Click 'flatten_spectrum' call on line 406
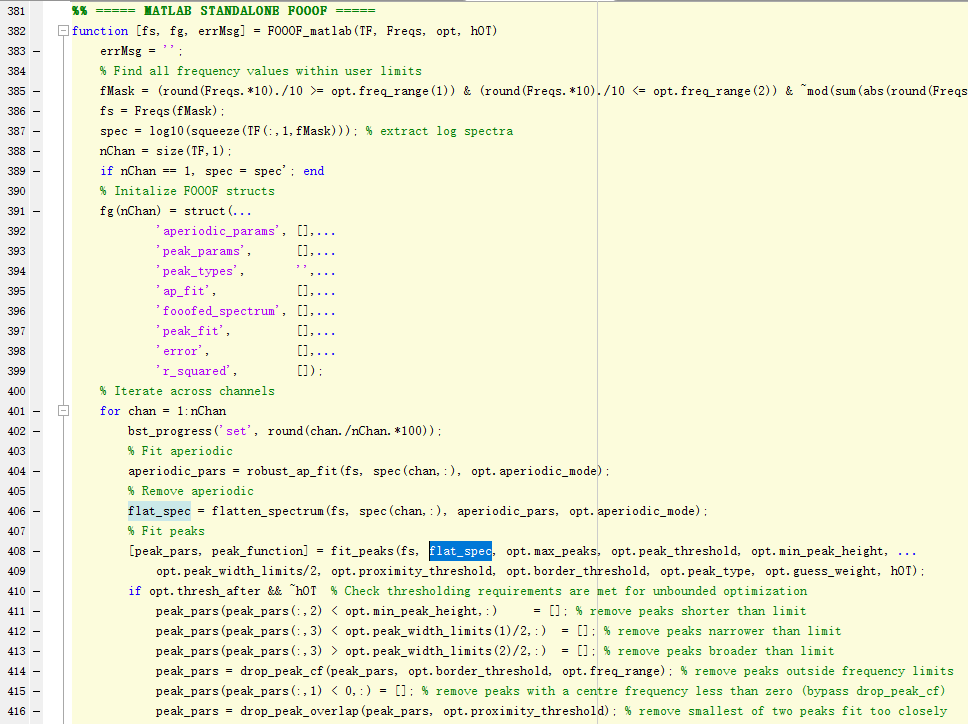The width and height of the screenshot is (968, 724). [268, 511]
